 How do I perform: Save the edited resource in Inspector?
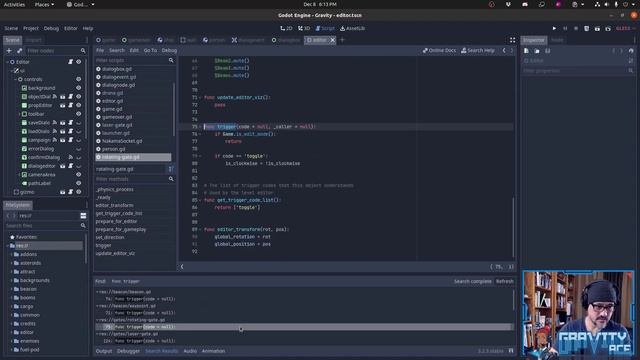548,51
